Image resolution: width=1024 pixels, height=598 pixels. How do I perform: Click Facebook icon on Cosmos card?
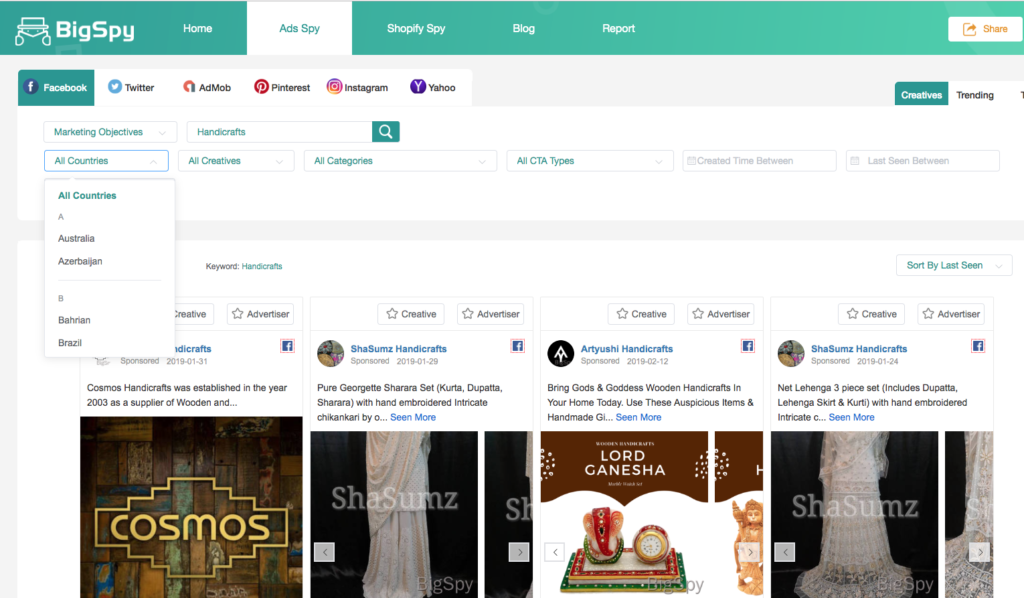287,346
